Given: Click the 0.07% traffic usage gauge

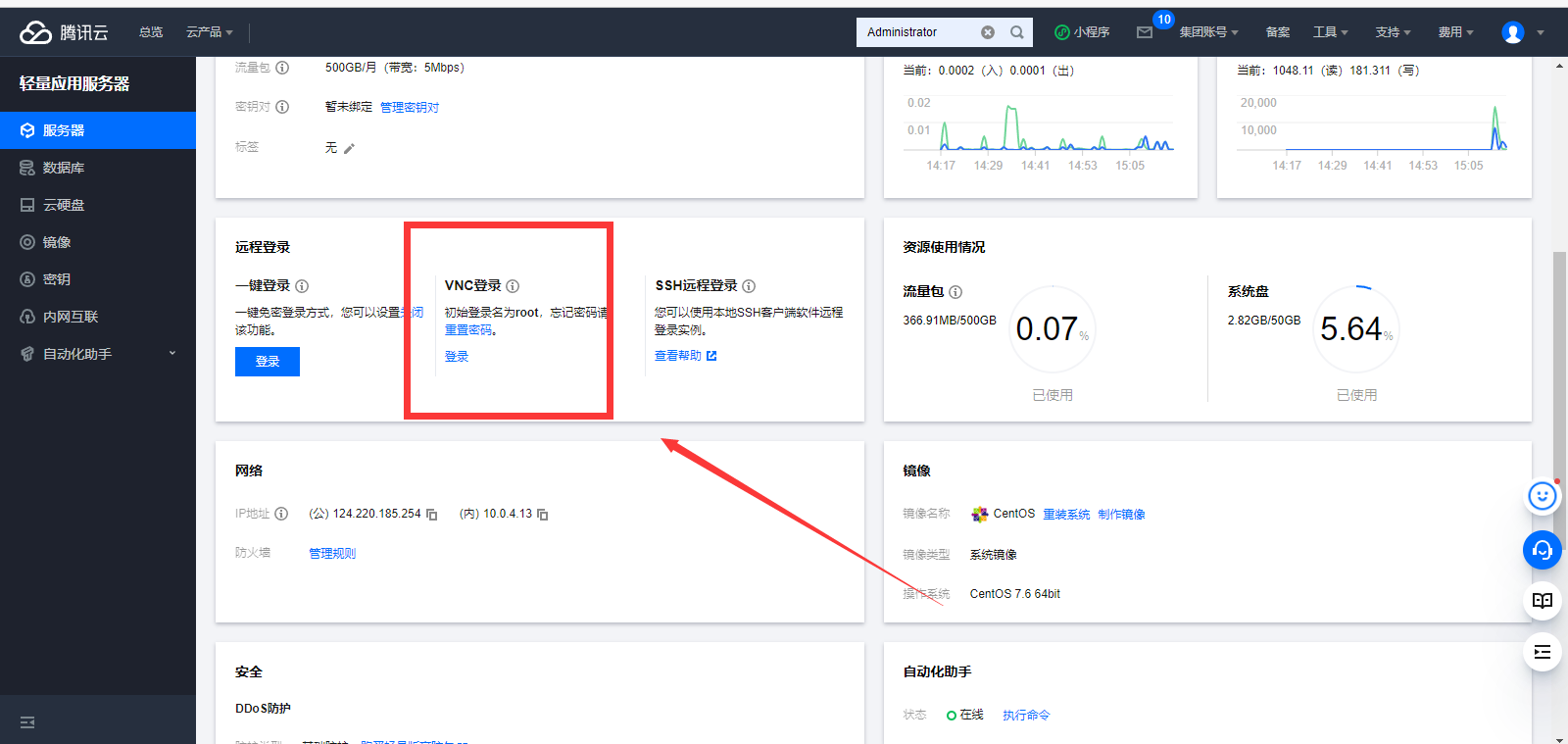Looking at the screenshot, I should (x=1053, y=329).
